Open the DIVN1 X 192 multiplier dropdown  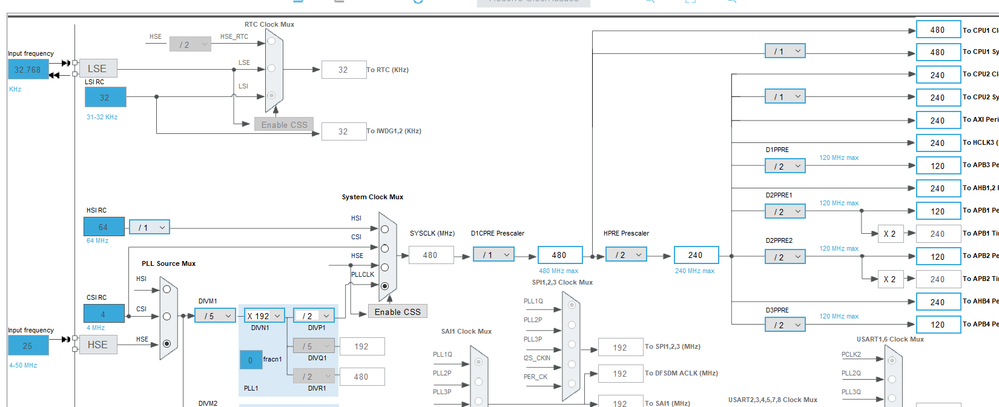point(264,315)
